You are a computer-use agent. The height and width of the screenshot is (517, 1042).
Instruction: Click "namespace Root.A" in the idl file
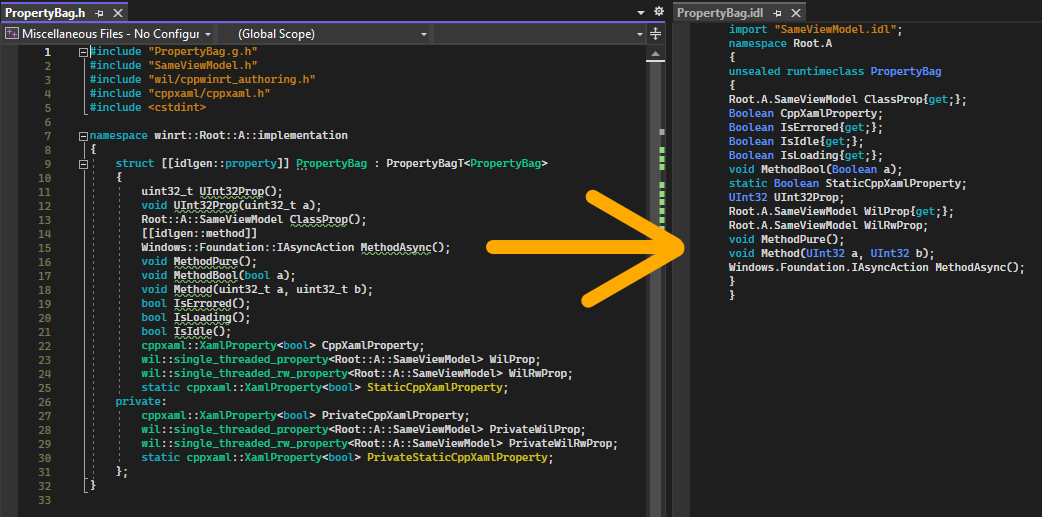(x=781, y=44)
